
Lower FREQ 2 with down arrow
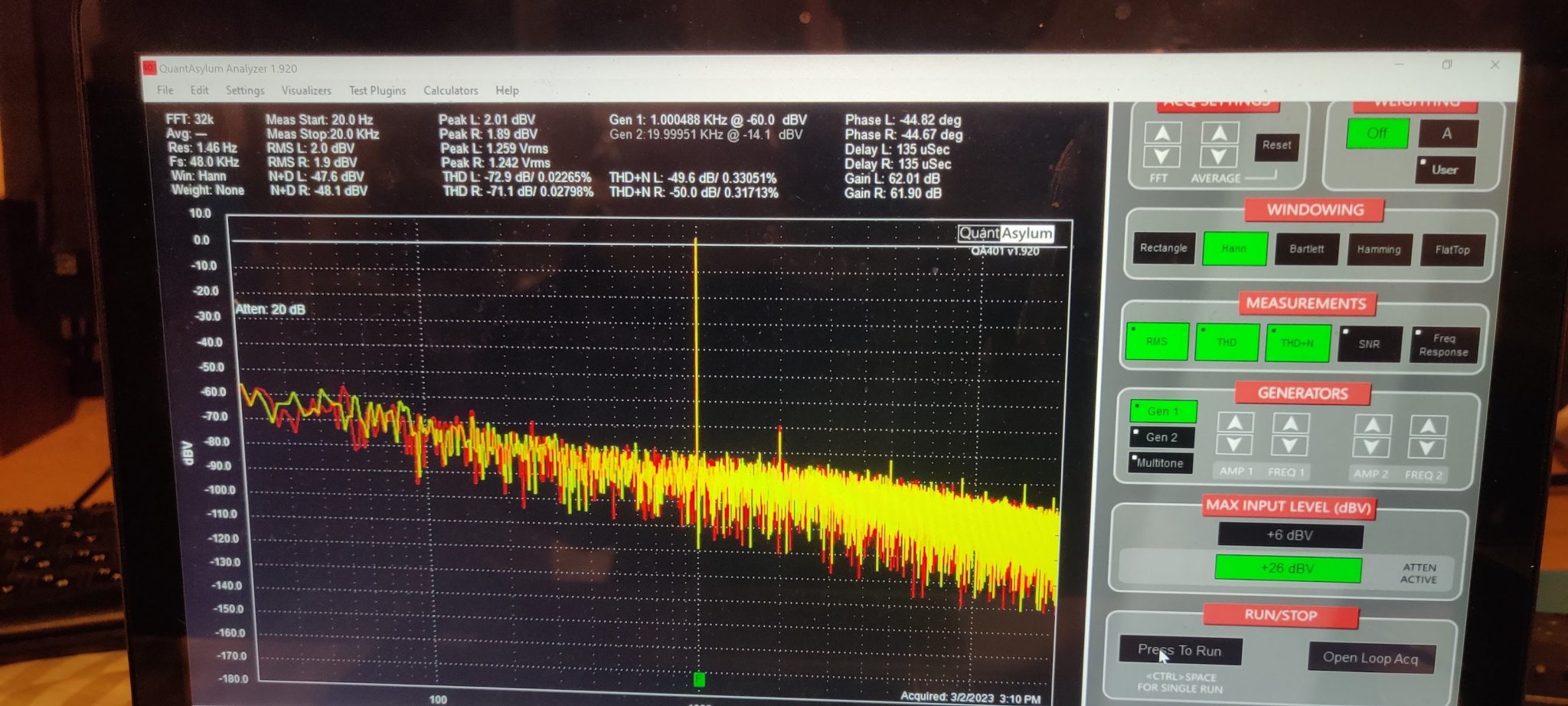1428,449
